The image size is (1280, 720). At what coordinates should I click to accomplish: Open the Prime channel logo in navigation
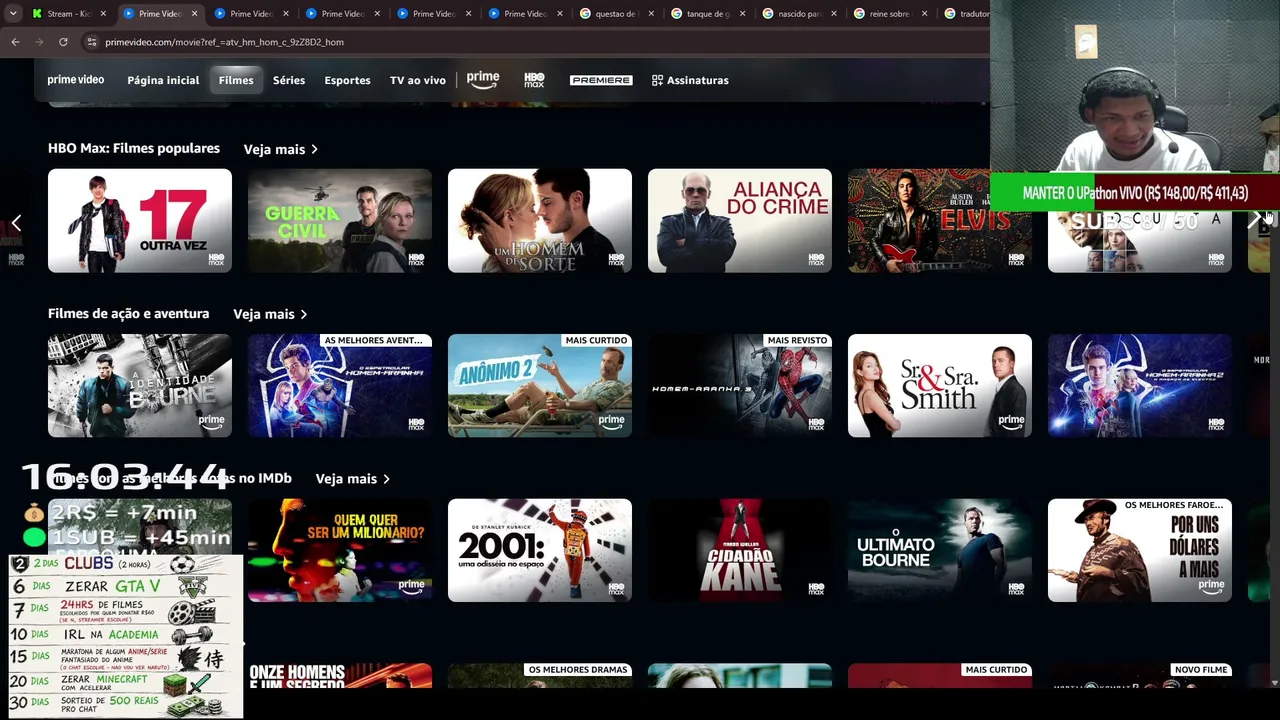coord(483,80)
